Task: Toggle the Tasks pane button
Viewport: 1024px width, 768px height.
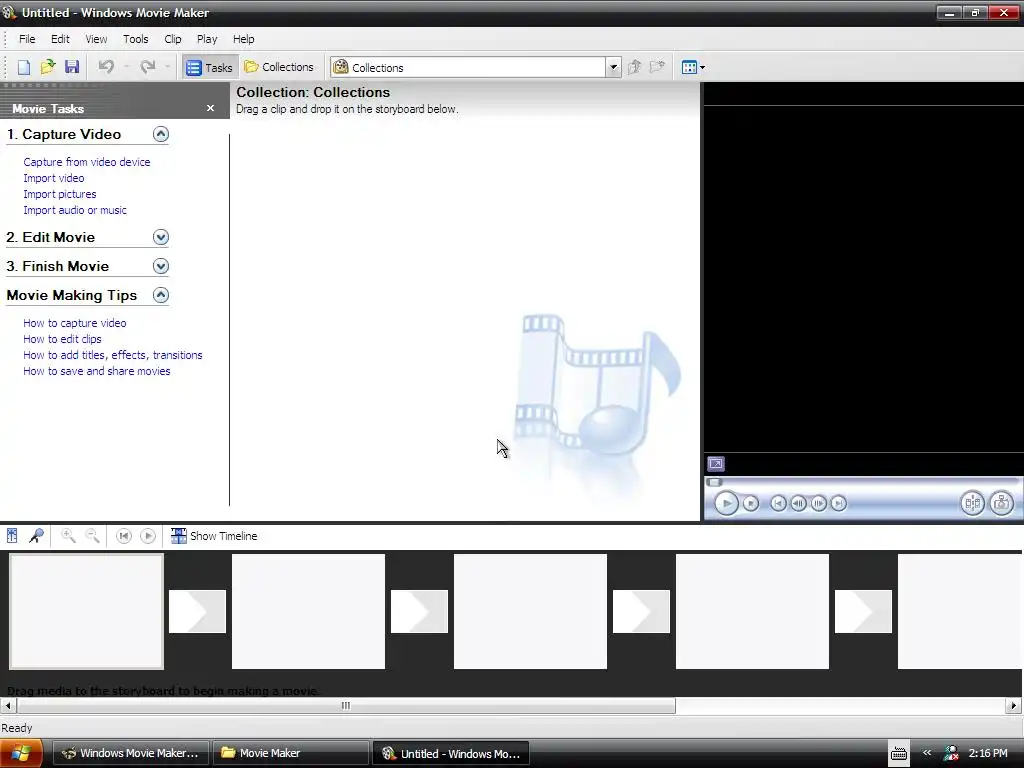Action: (x=210, y=67)
